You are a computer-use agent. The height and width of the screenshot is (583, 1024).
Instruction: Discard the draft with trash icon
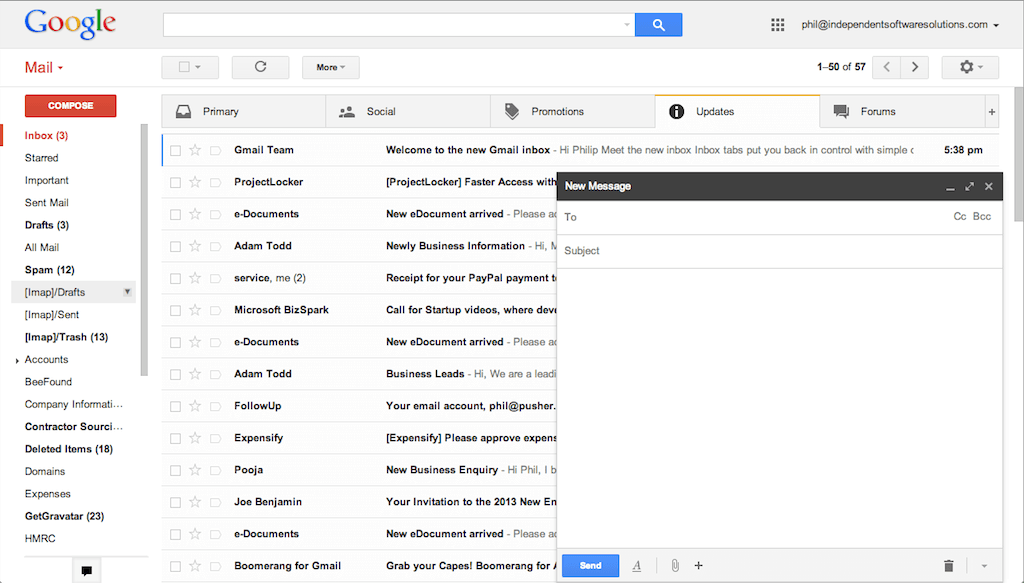949,566
